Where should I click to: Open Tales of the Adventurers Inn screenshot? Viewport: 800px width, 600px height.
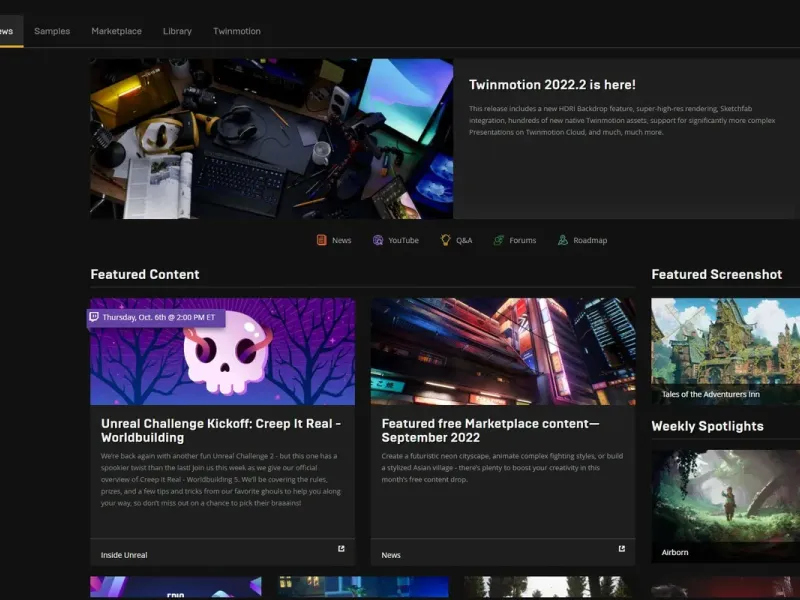(726, 352)
